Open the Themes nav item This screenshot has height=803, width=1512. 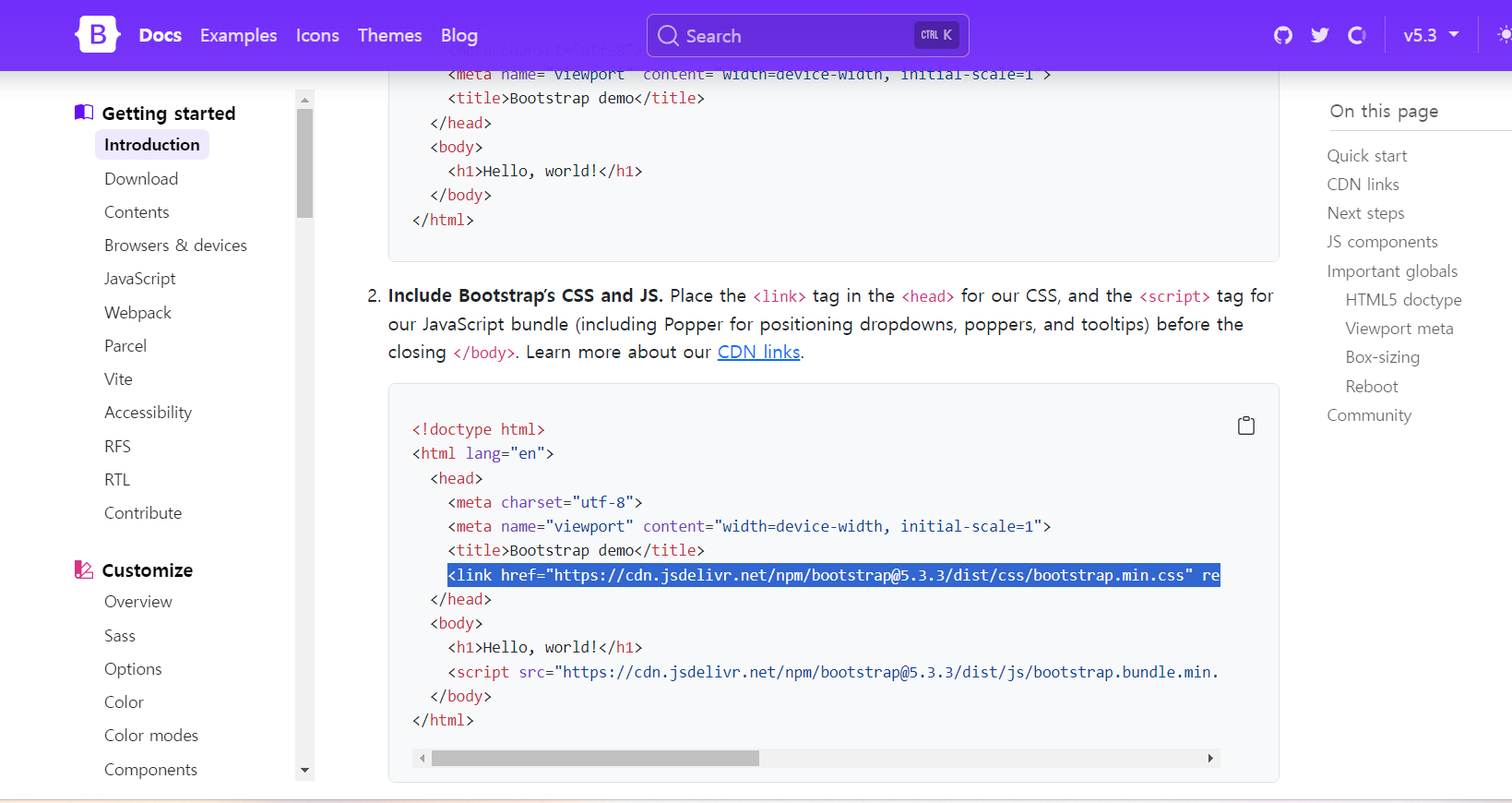point(390,35)
